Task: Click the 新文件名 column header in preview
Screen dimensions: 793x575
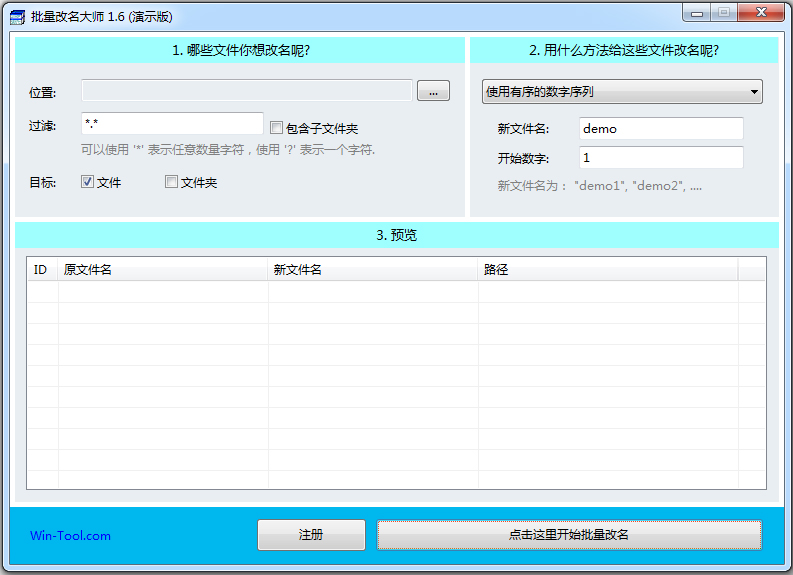Action: 373,270
